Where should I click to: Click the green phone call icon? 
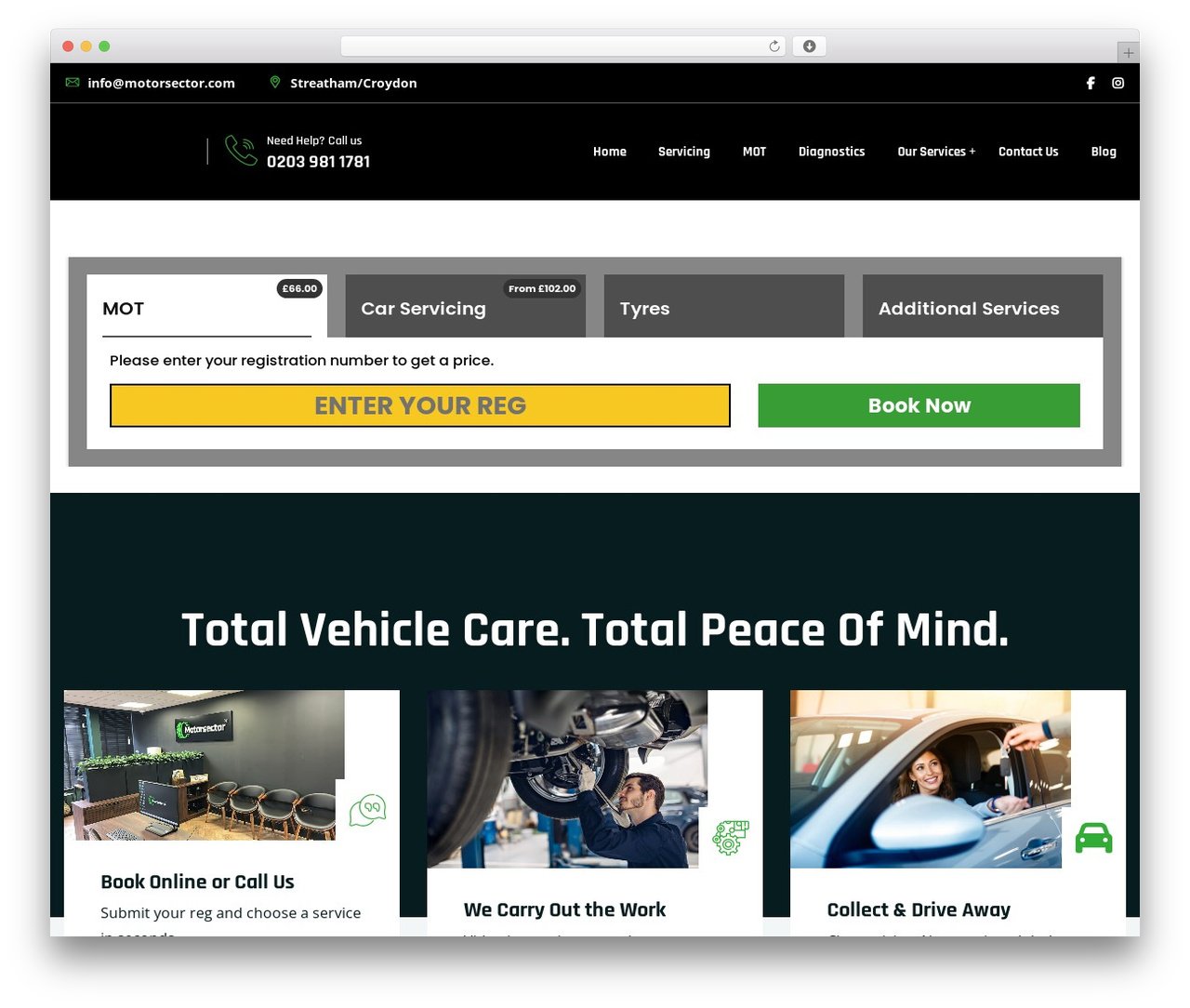[241, 151]
